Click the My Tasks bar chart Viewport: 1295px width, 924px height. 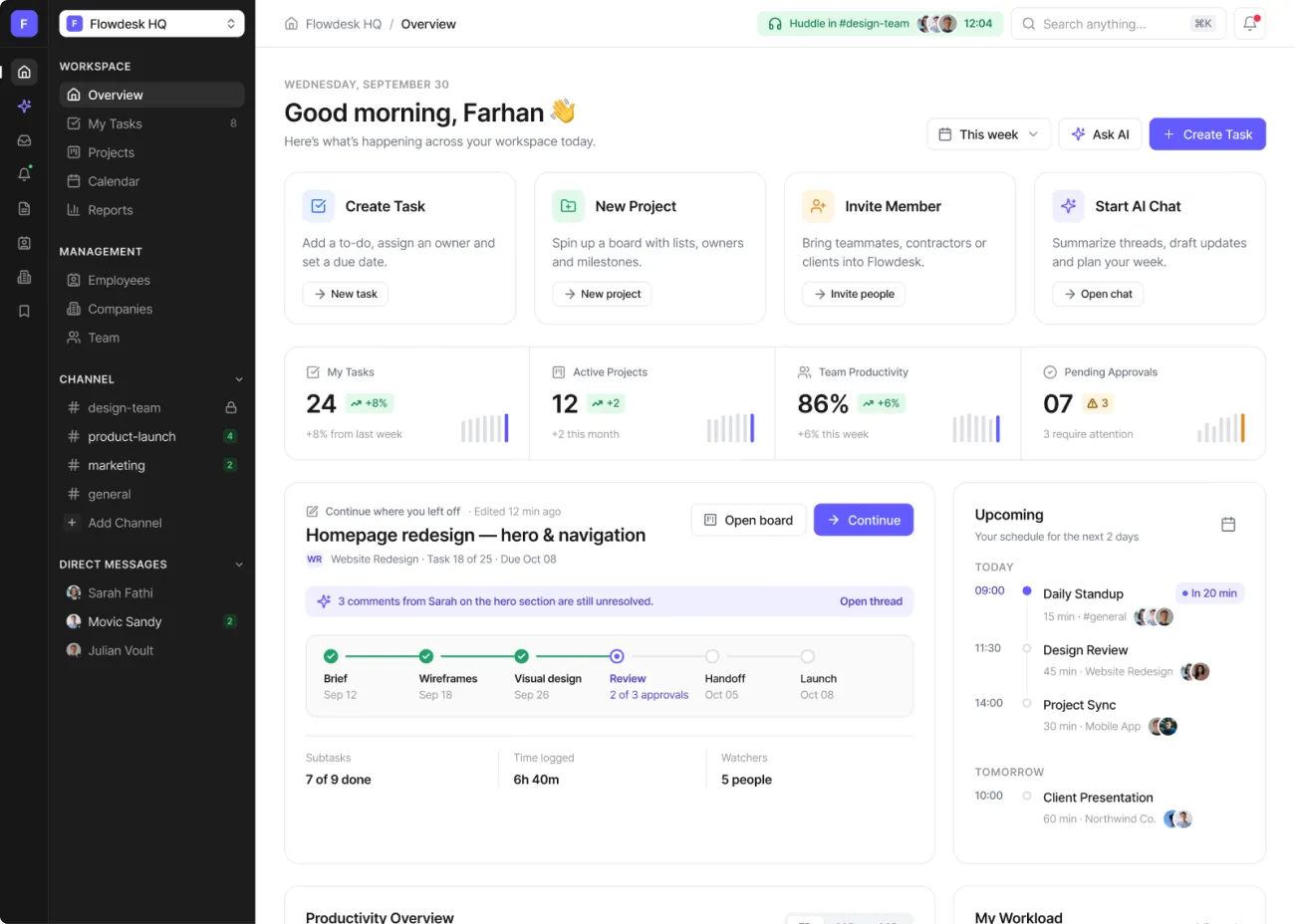point(485,428)
